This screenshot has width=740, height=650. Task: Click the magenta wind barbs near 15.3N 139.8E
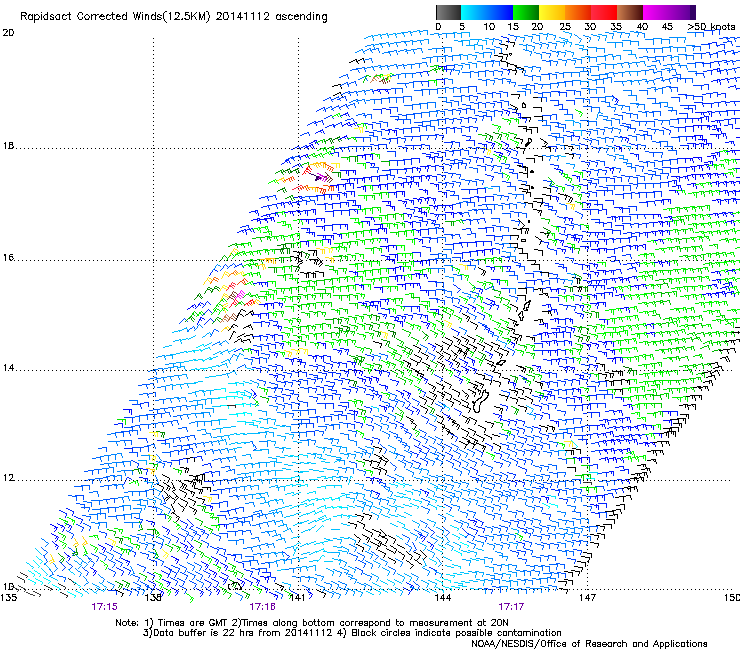(x=239, y=295)
